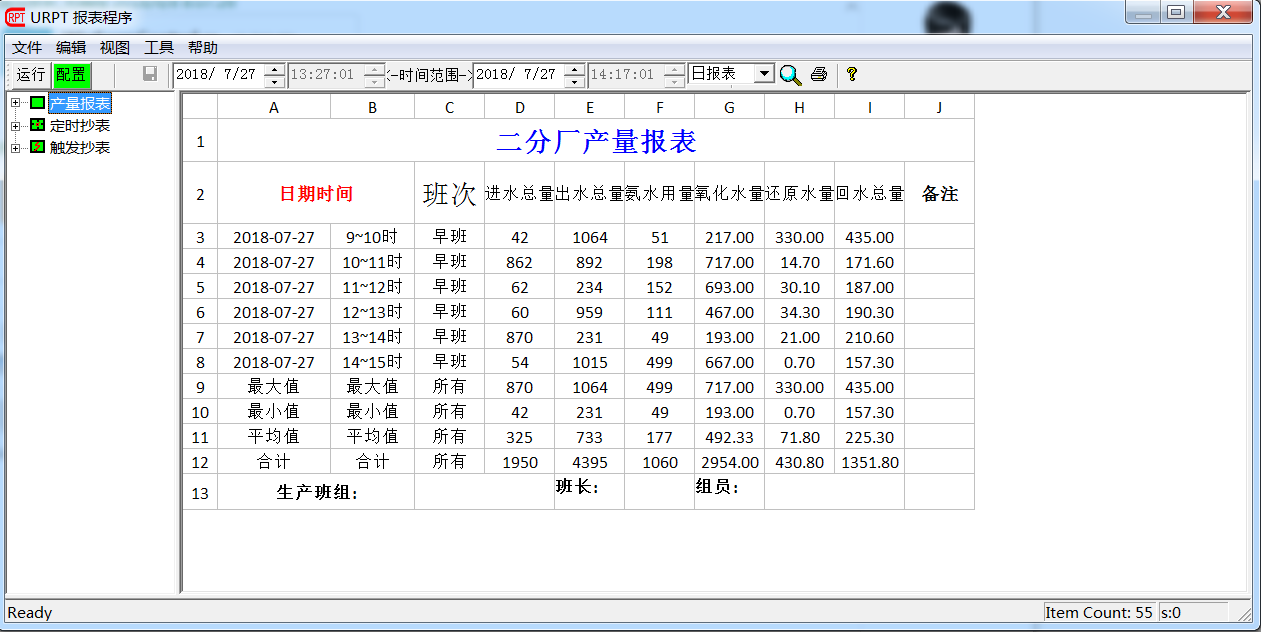Viewport: 1261px width, 632px height.
Task: Click the yellow question mark help icon
Action: pyautogui.click(x=852, y=74)
